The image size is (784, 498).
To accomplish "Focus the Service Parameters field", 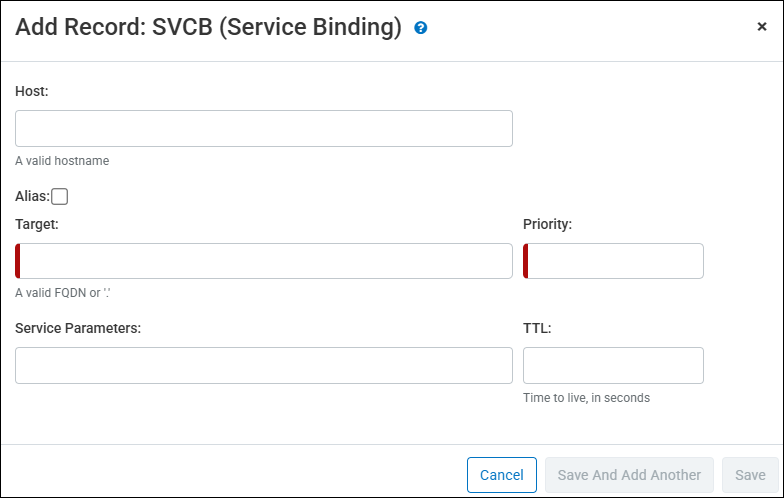I will 264,366.
